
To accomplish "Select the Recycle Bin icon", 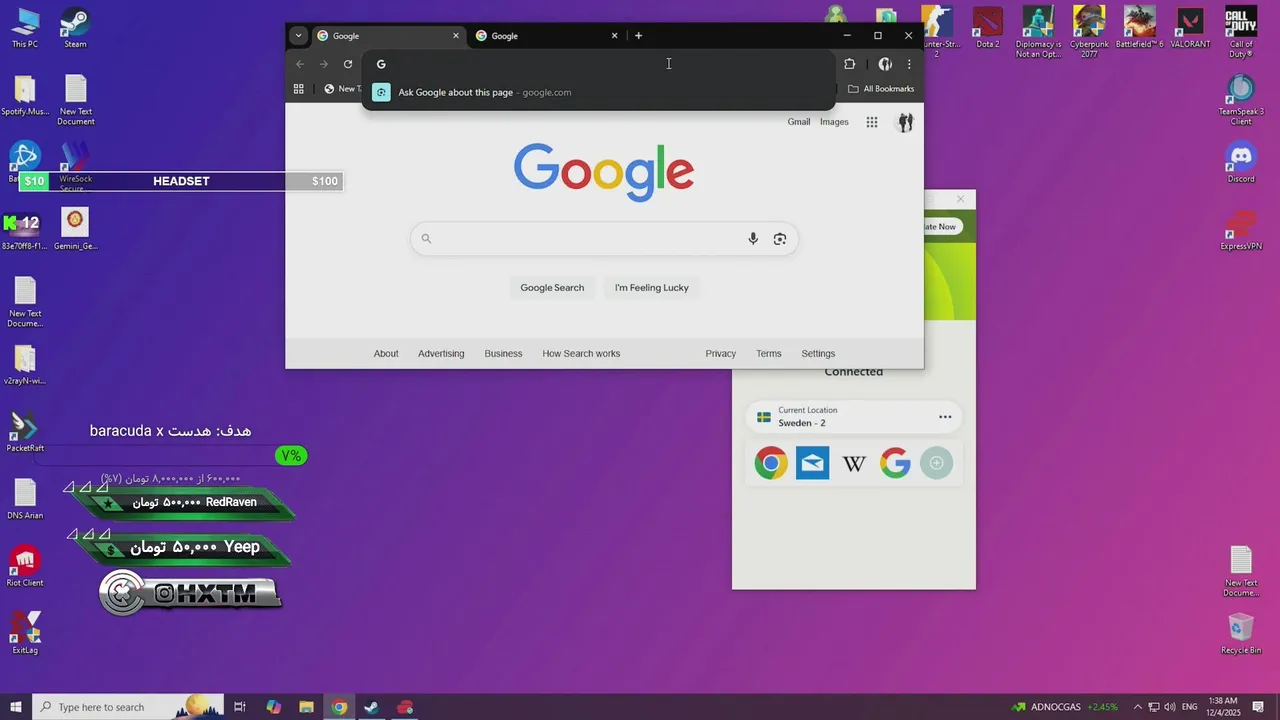I will pyautogui.click(x=1241, y=634).
